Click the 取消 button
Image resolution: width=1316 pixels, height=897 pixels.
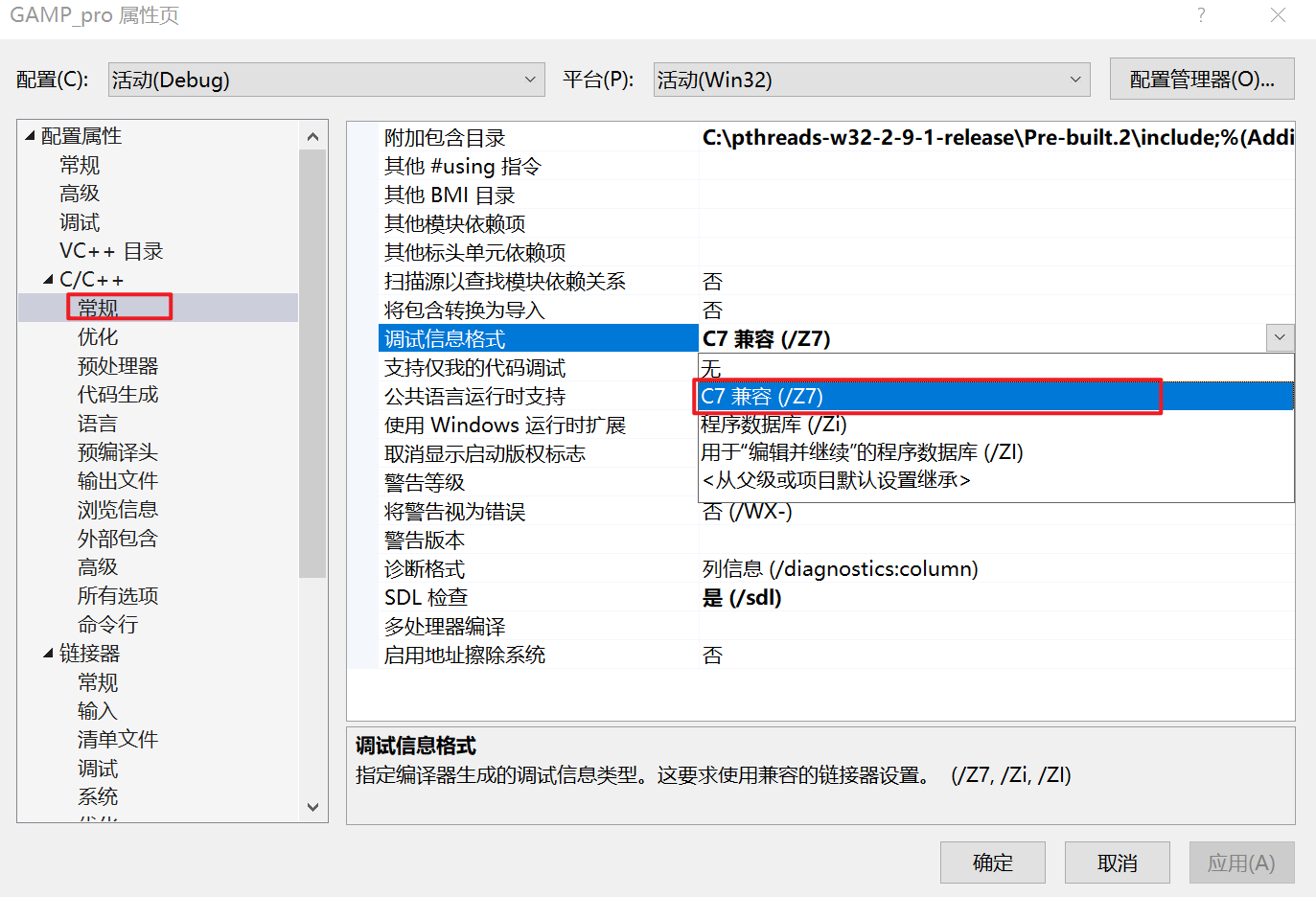click(1116, 862)
